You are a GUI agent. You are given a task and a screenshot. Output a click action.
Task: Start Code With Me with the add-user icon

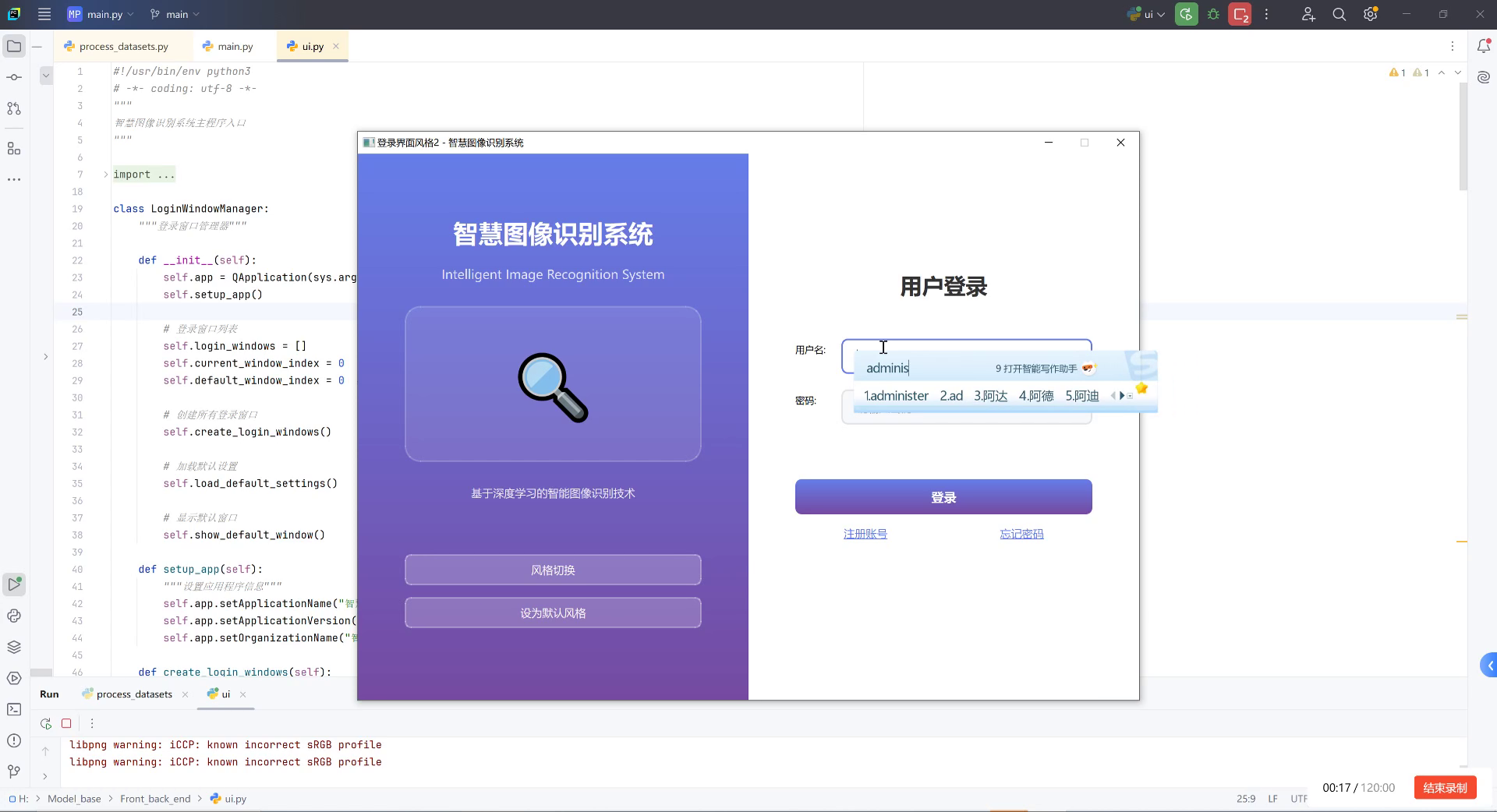click(x=1308, y=14)
